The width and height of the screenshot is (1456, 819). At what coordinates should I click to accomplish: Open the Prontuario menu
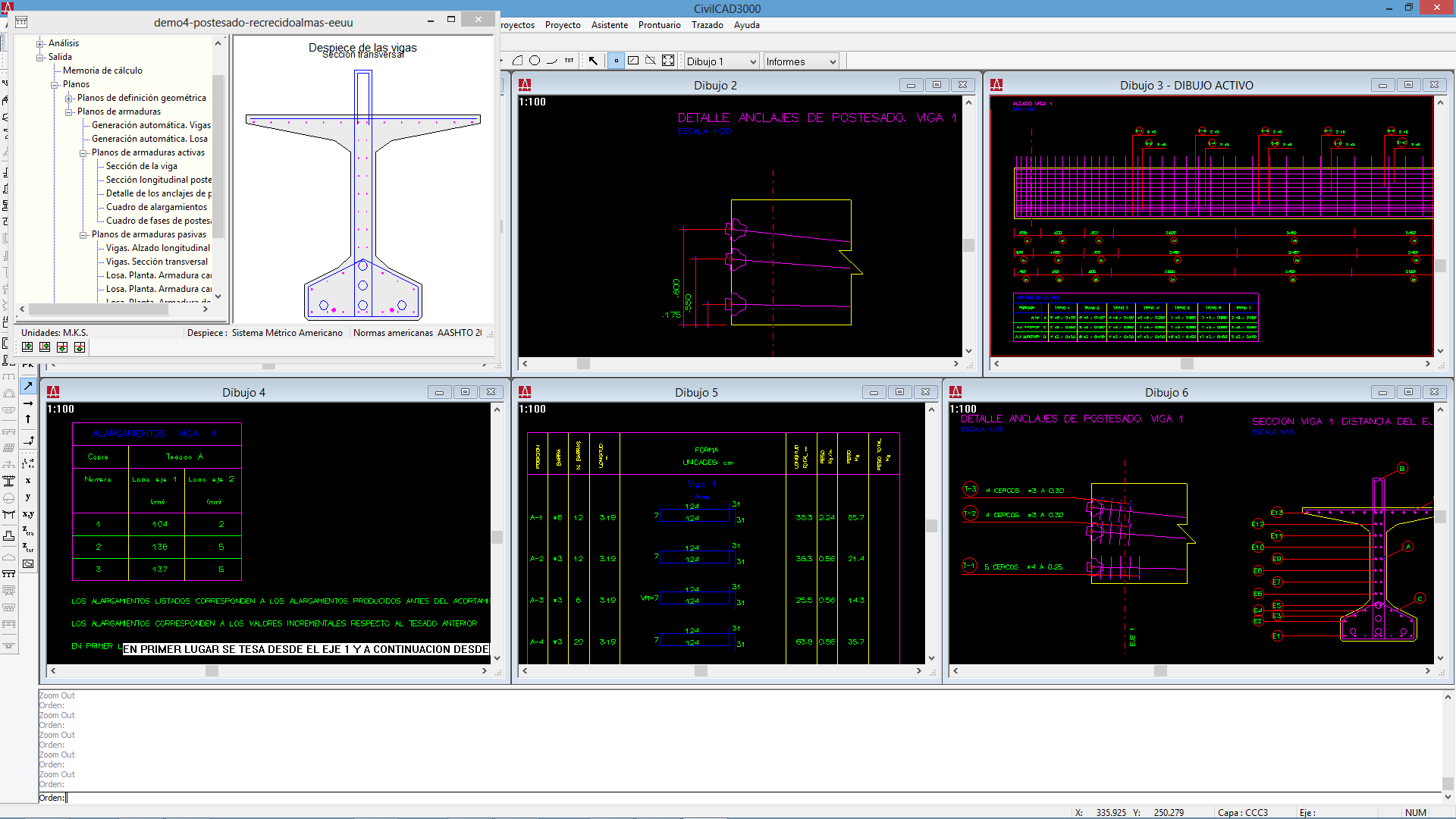click(659, 25)
